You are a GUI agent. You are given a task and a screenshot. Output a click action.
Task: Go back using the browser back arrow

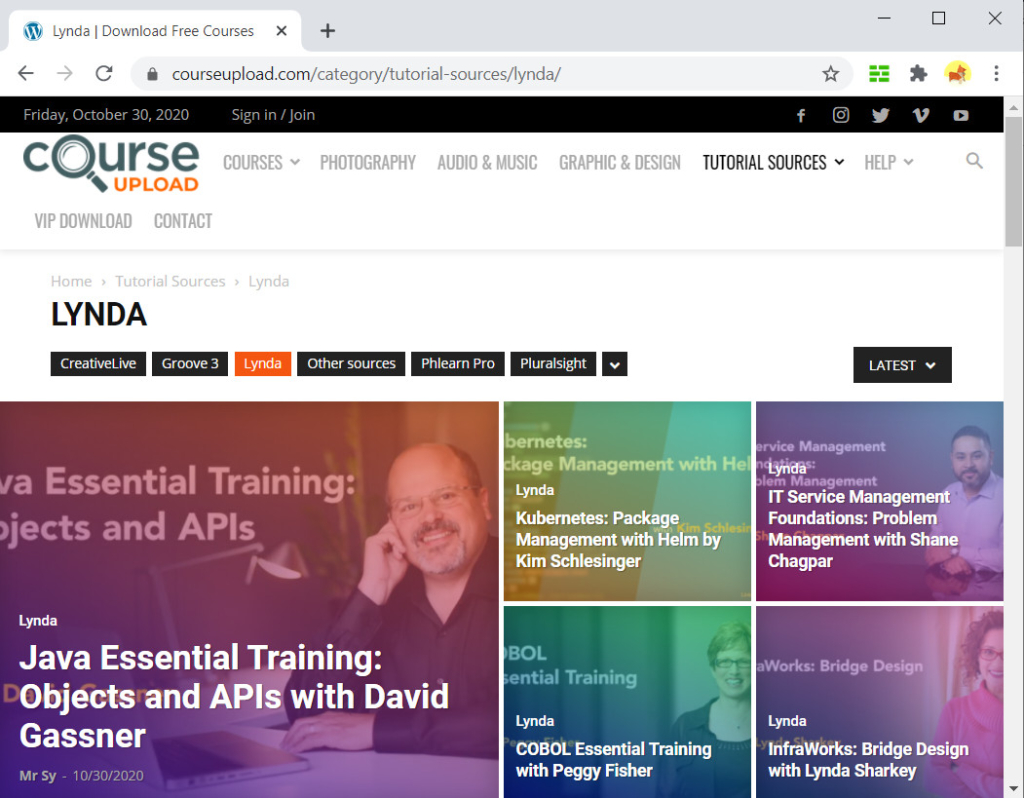[x=25, y=73]
